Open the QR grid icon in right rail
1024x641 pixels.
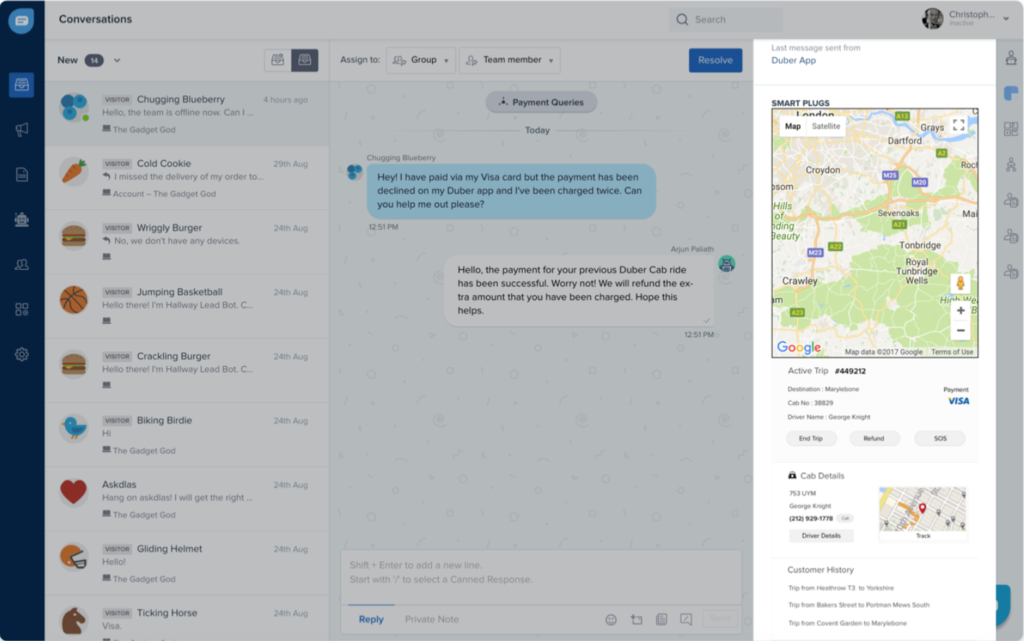coord(1011,129)
